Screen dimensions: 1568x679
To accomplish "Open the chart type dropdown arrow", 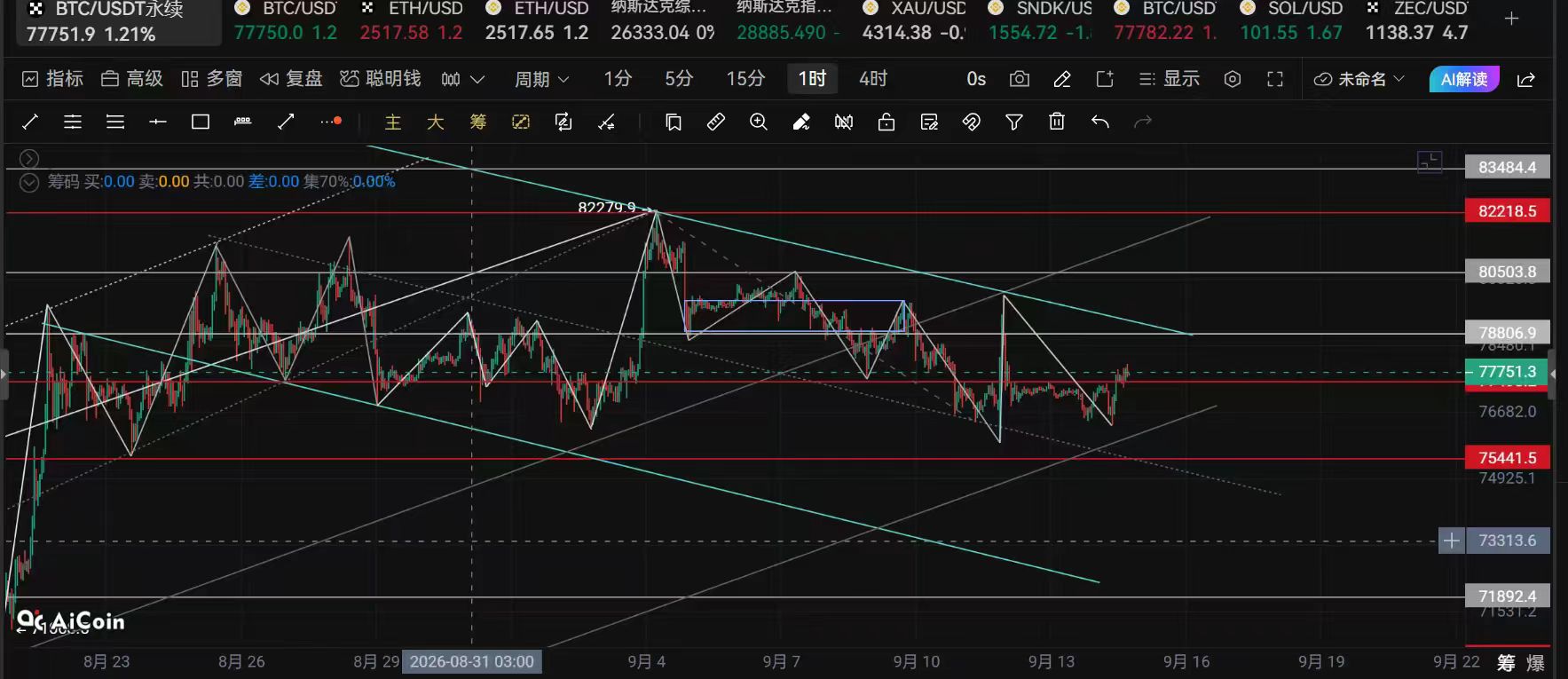I will point(477,79).
